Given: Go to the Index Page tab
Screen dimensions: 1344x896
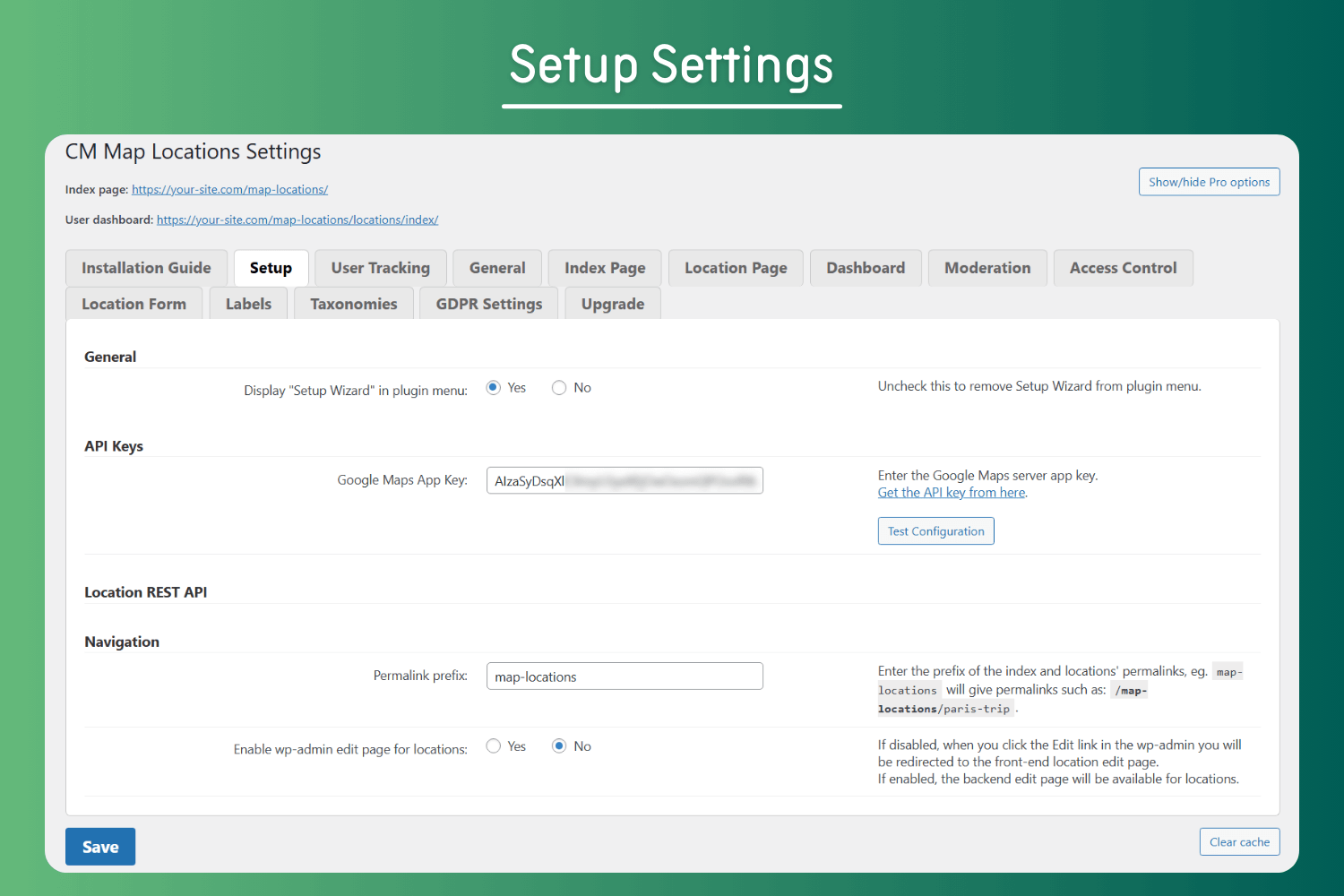Looking at the screenshot, I should pyautogui.click(x=605, y=268).
